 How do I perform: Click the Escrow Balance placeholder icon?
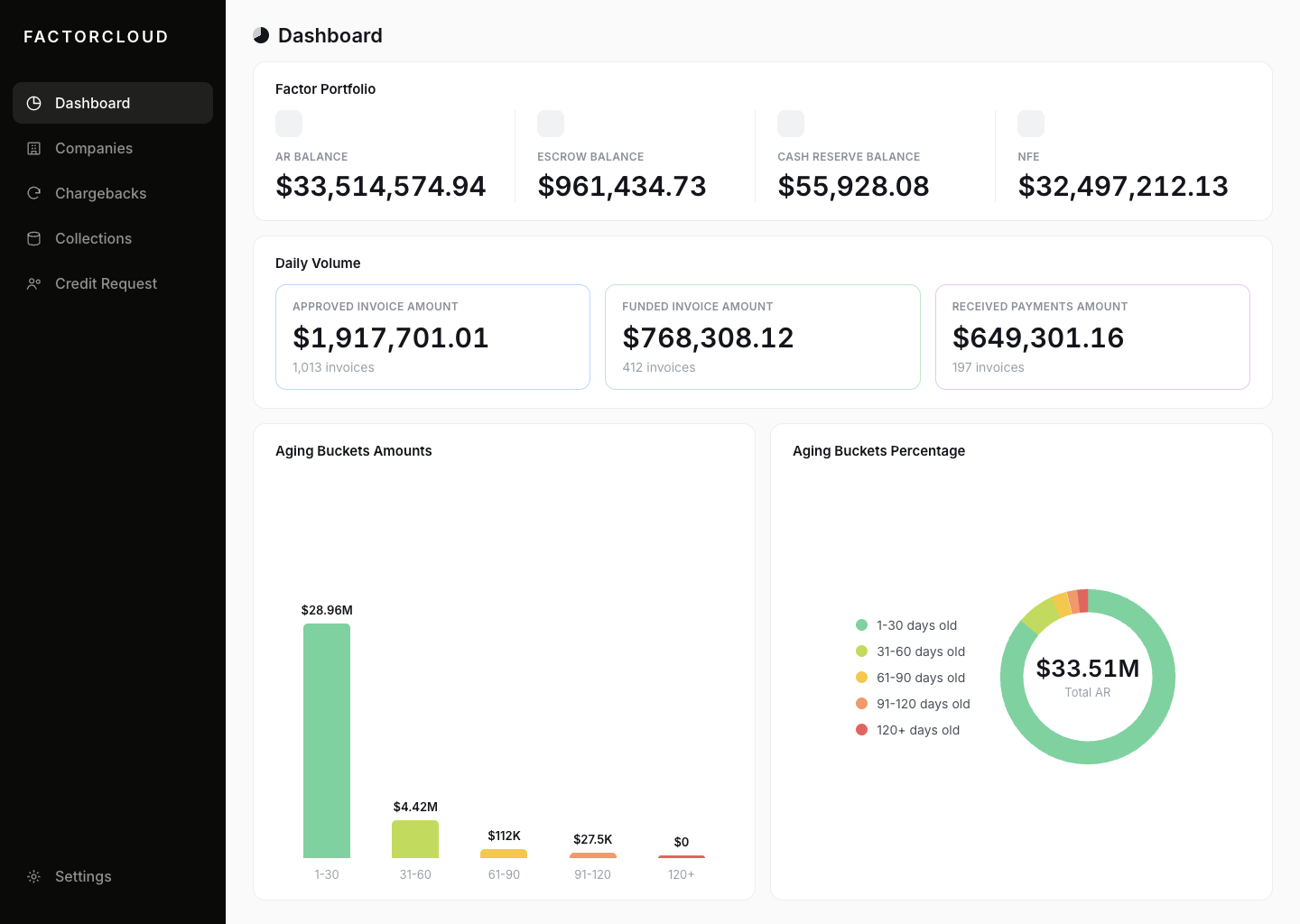tap(551, 124)
